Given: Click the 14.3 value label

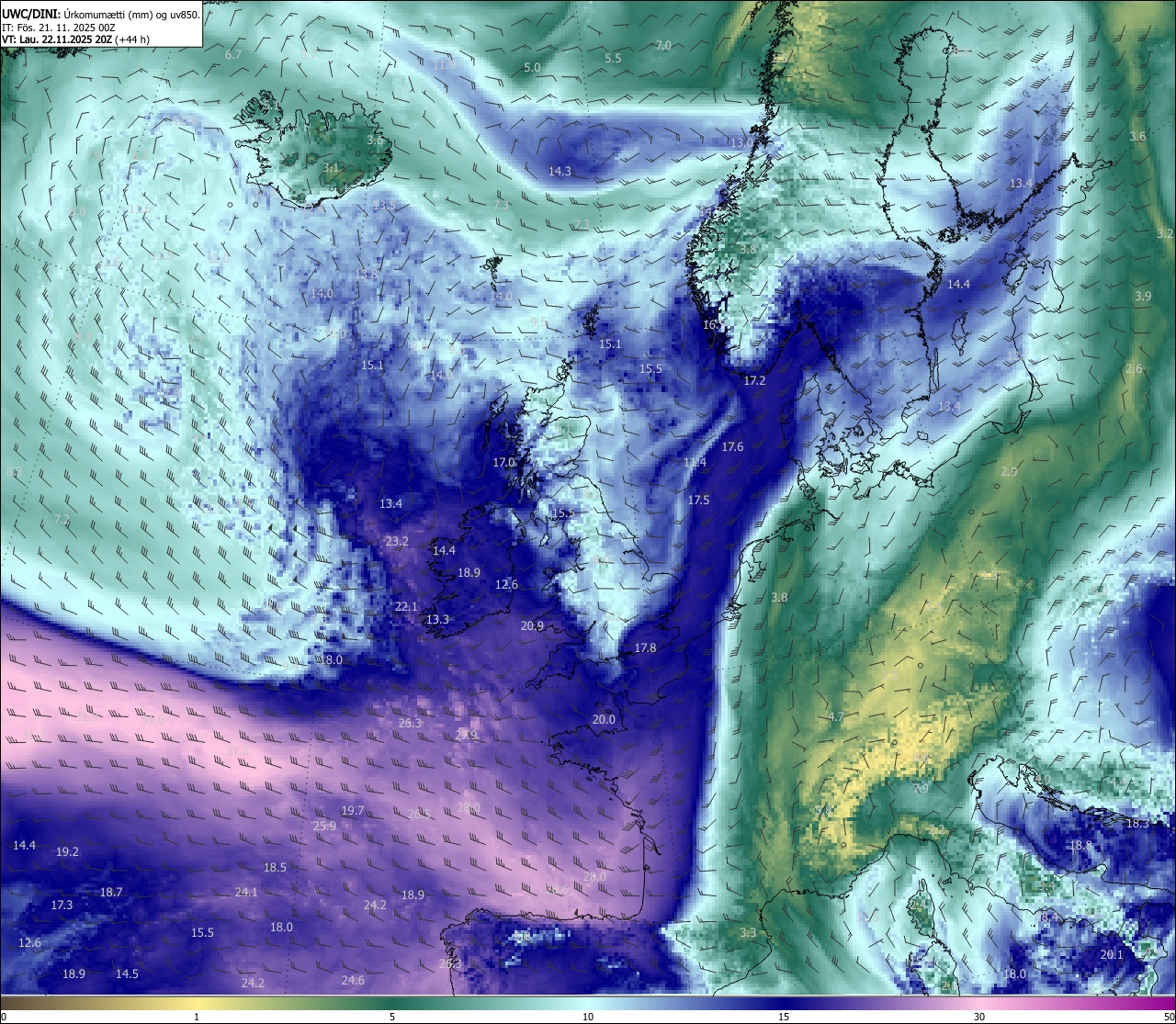Looking at the screenshot, I should (560, 171).
